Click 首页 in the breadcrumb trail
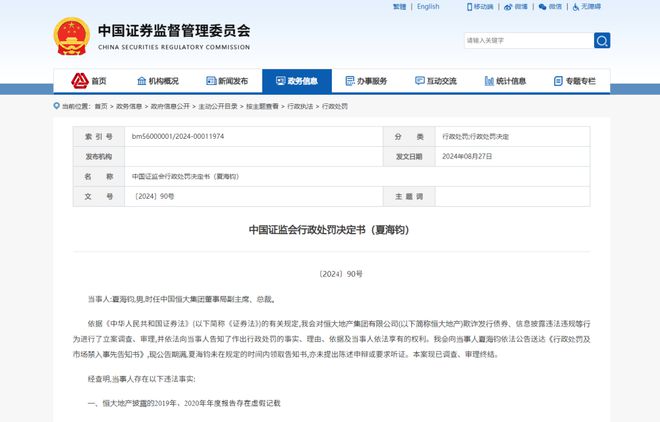The width and height of the screenshot is (660, 422). click(x=101, y=106)
